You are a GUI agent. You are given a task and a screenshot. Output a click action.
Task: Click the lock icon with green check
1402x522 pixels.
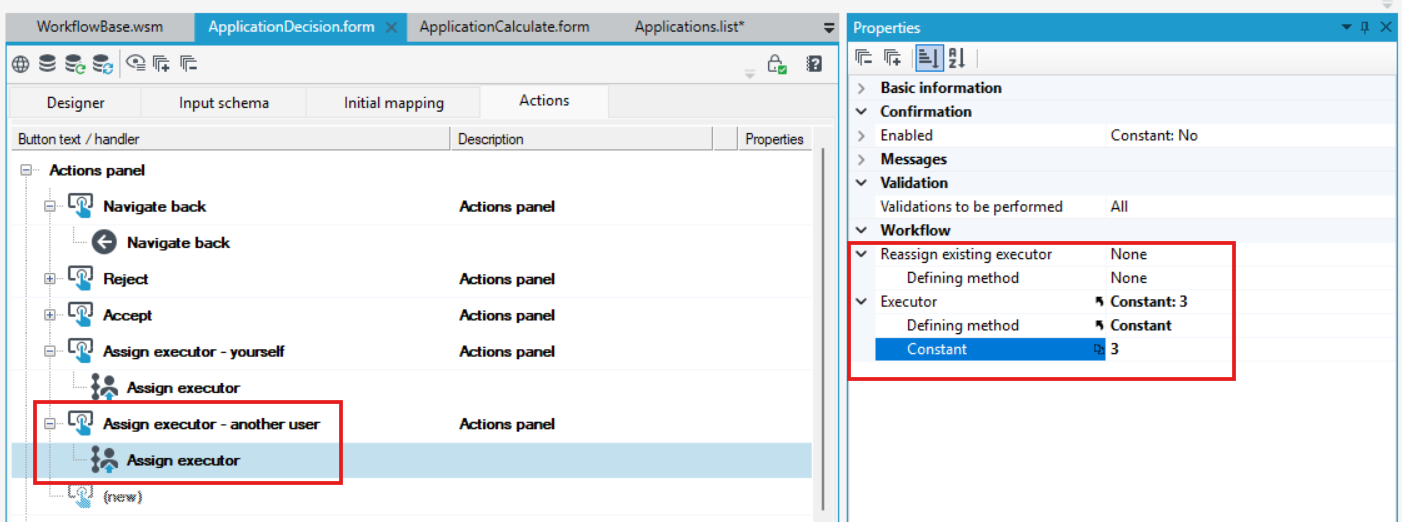point(777,64)
